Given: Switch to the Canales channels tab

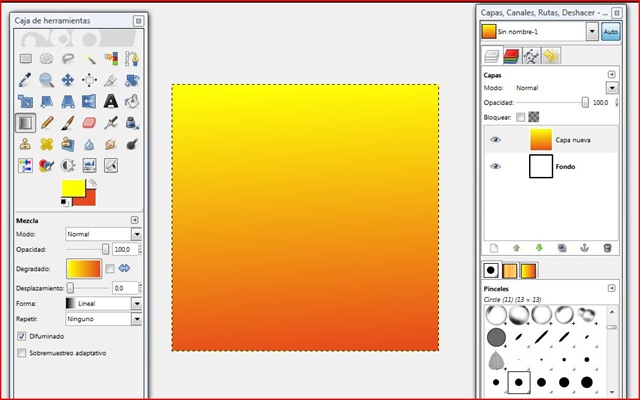Looking at the screenshot, I should tap(511, 56).
